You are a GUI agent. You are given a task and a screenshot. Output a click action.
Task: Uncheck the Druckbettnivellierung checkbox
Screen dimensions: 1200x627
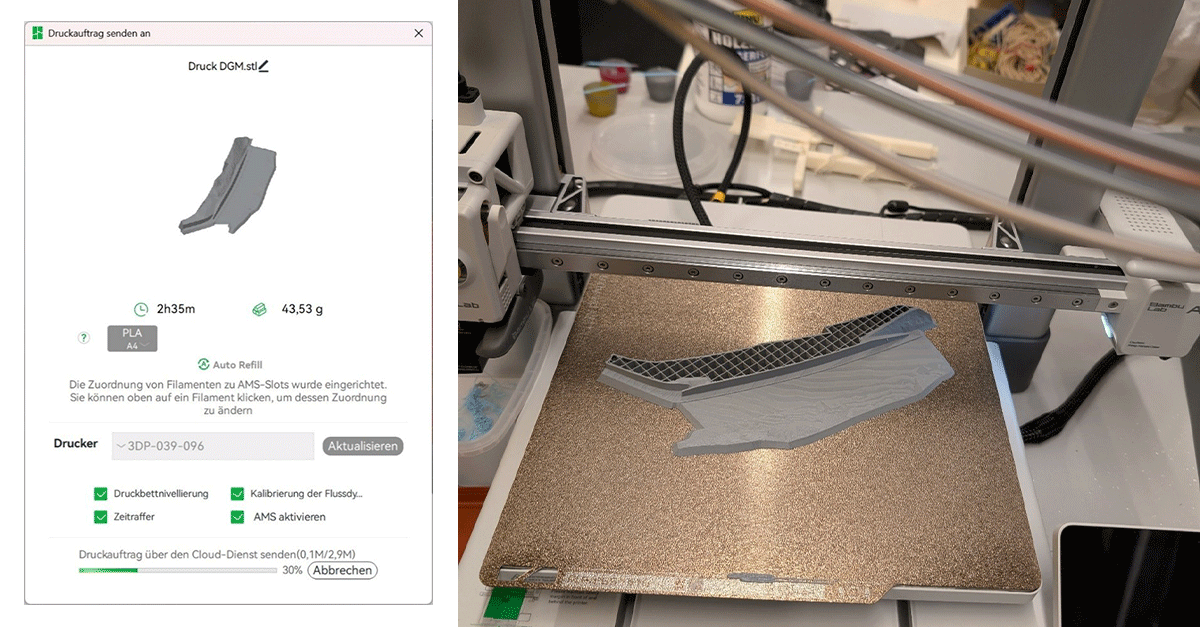(100, 494)
